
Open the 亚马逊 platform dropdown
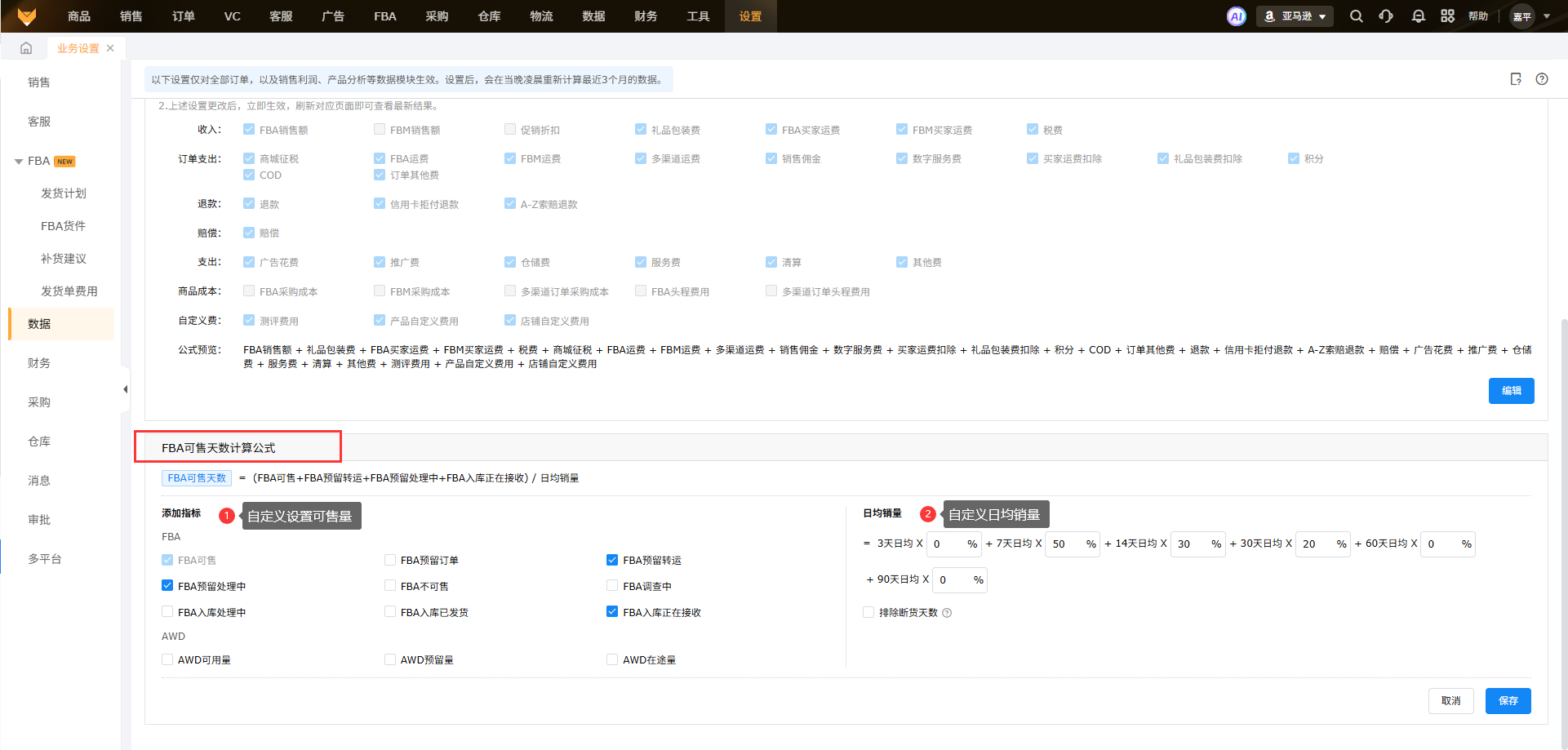[x=1295, y=16]
